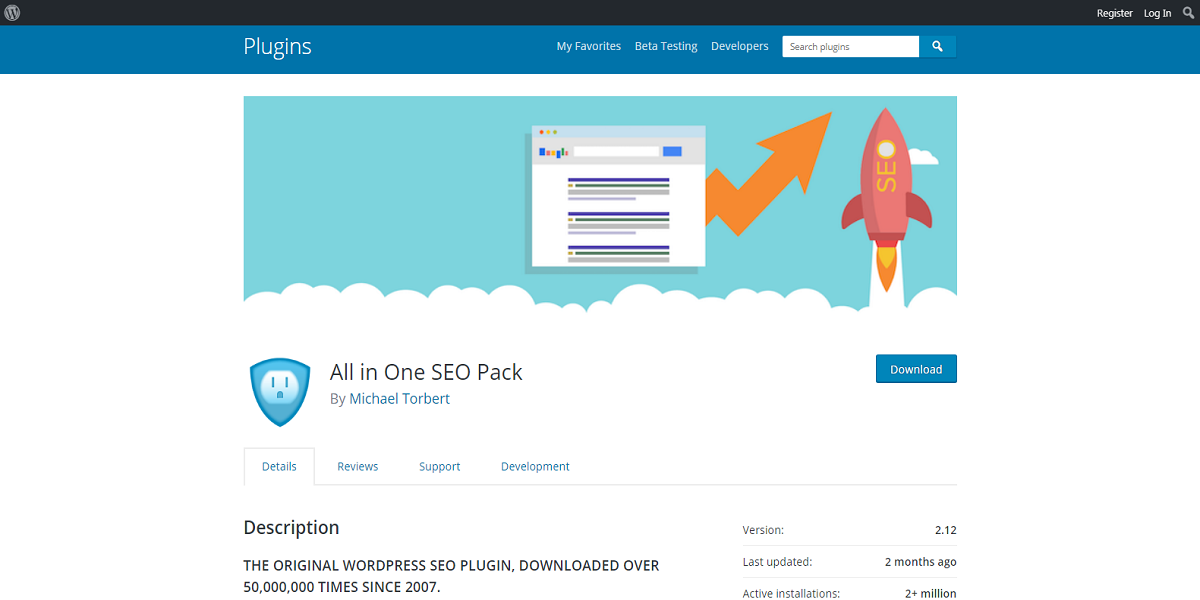The width and height of the screenshot is (1200, 600).
Task: Switch to the Support tab
Action: pyautogui.click(x=439, y=466)
